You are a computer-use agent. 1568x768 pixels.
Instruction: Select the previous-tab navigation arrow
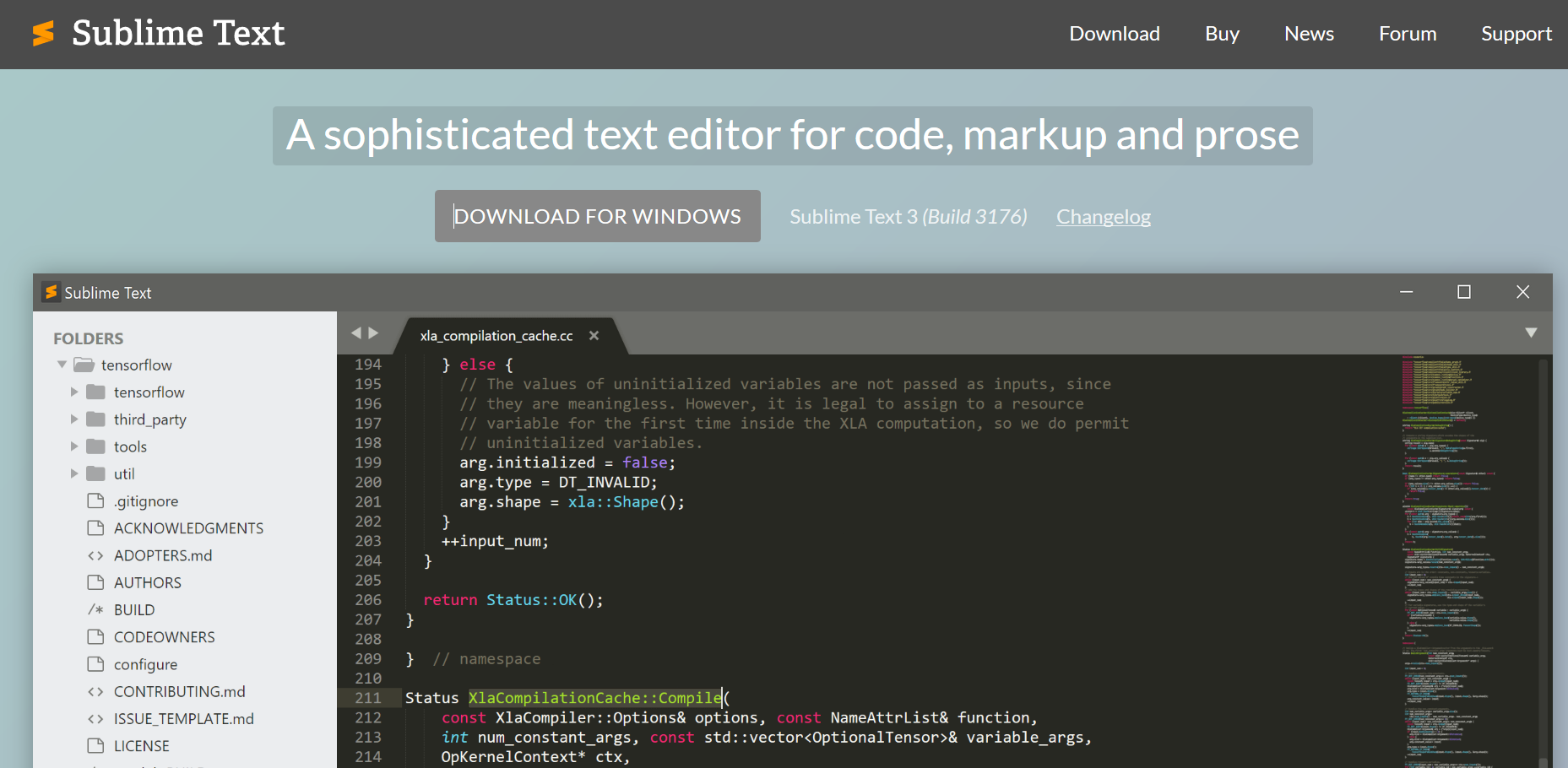click(x=355, y=333)
